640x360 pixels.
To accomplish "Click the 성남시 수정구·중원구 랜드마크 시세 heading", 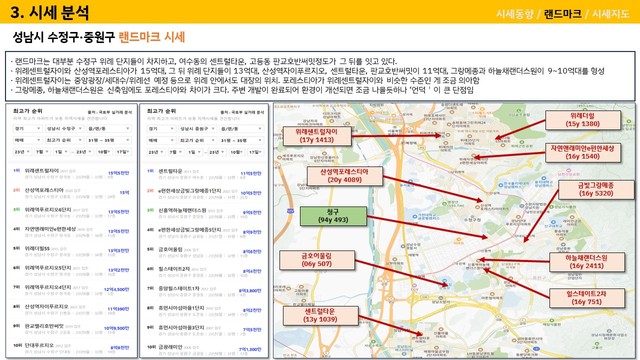I will (99, 37).
